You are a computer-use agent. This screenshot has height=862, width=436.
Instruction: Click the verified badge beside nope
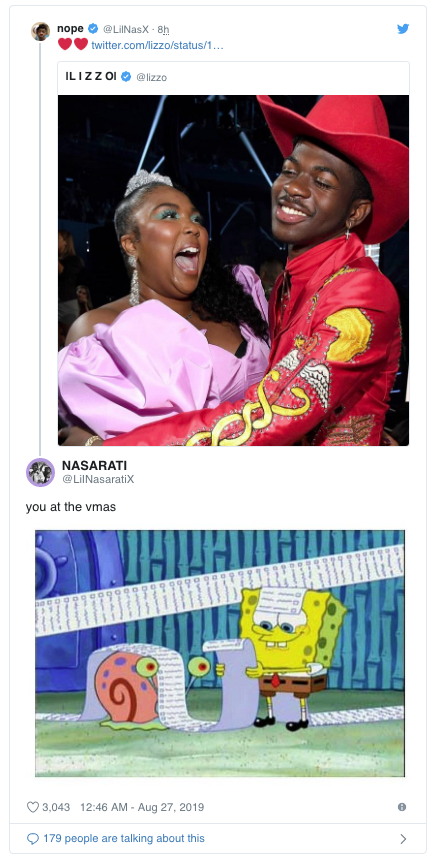pos(93,29)
